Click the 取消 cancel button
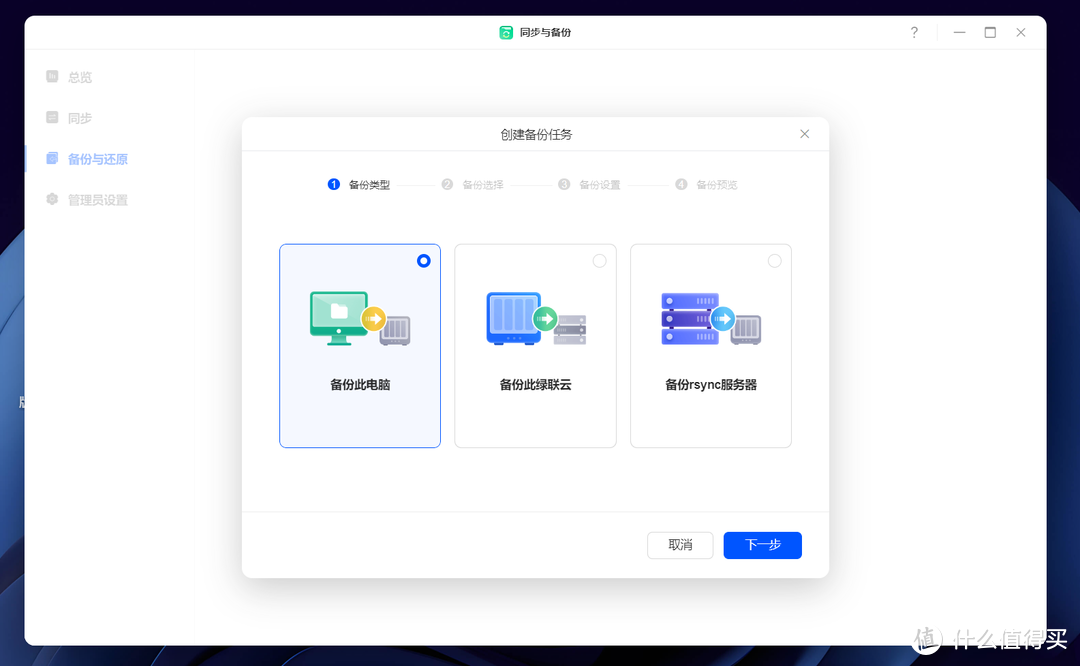1080x666 pixels. 680,545
